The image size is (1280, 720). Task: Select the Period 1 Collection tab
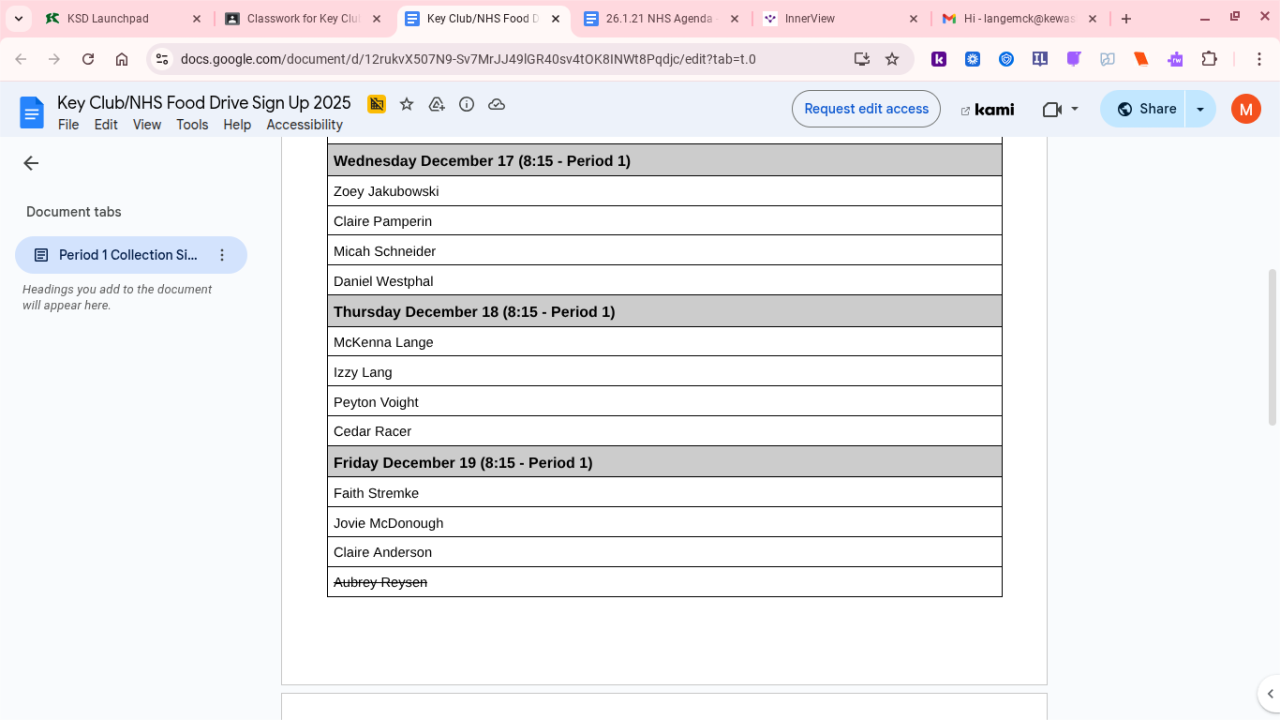click(131, 255)
